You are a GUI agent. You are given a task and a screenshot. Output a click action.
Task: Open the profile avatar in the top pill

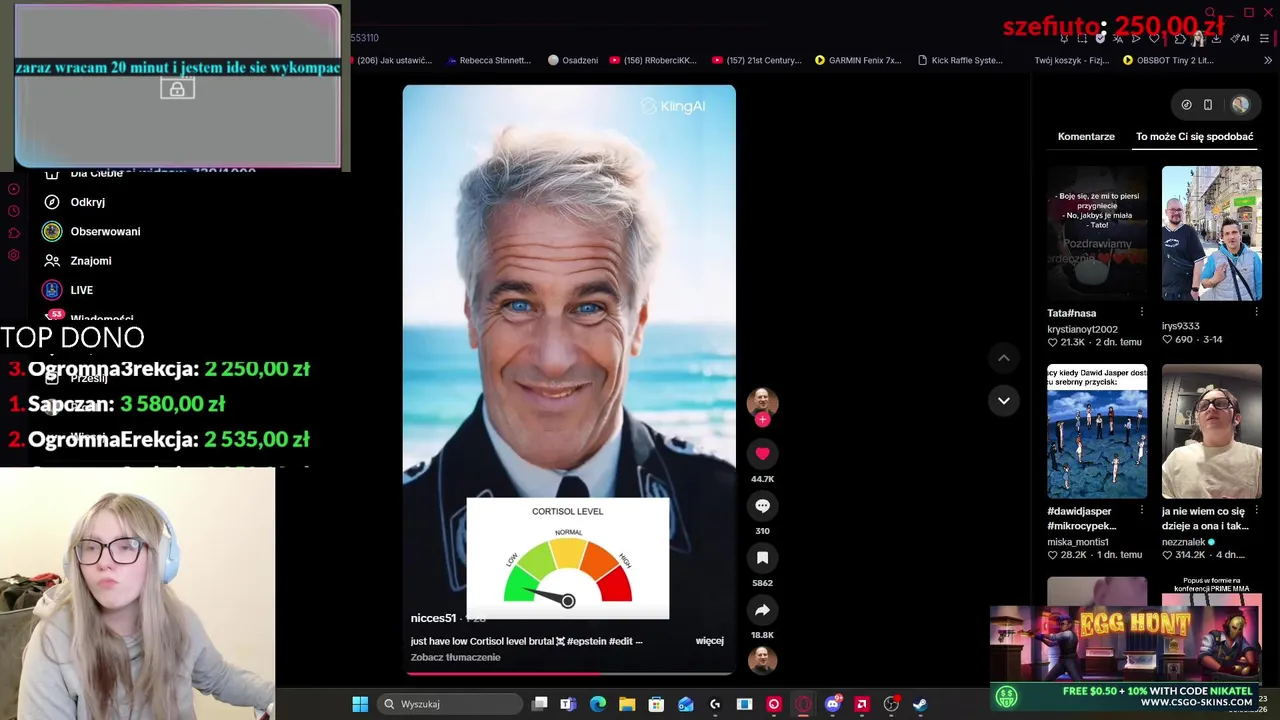click(1240, 105)
